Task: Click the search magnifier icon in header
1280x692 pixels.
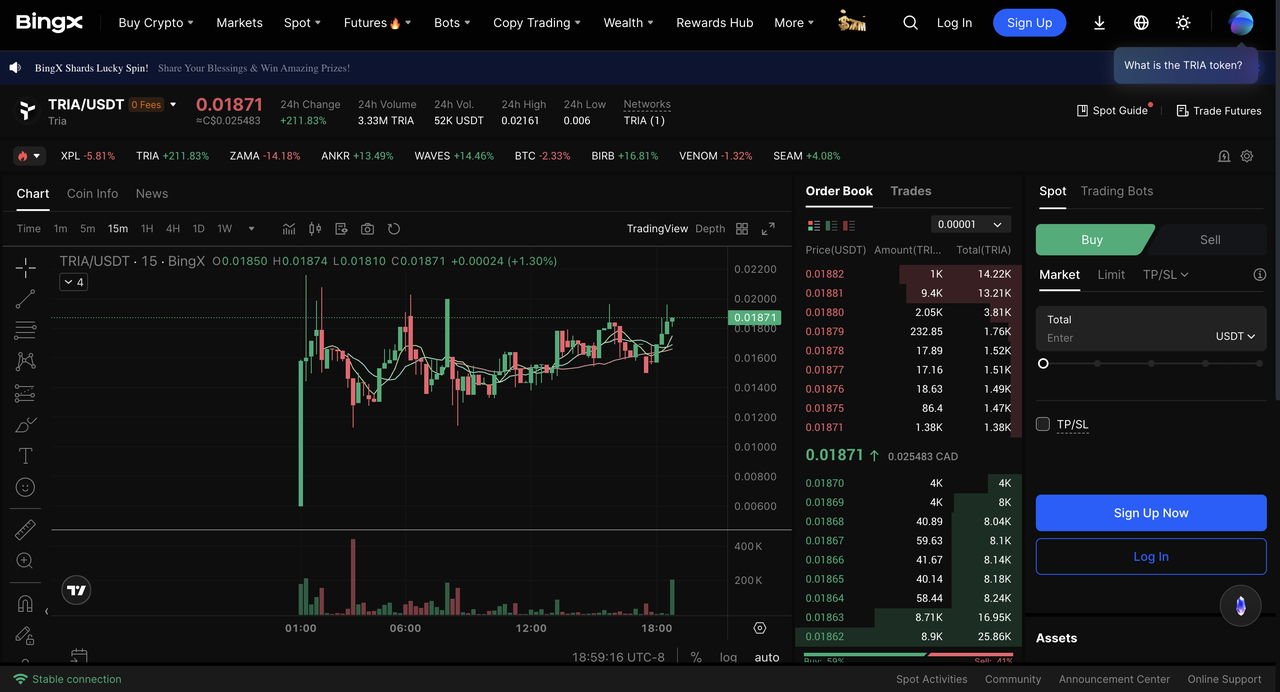Action: tap(910, 23)
